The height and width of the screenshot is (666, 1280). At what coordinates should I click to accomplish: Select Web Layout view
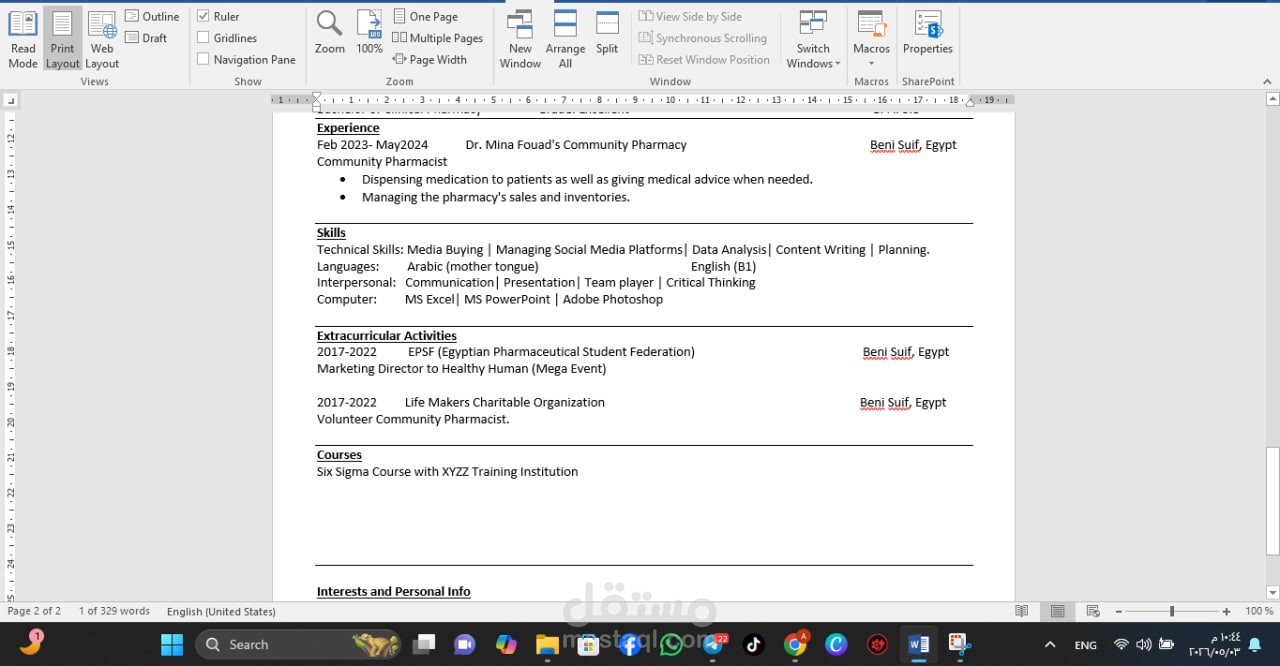click(102, 40)
